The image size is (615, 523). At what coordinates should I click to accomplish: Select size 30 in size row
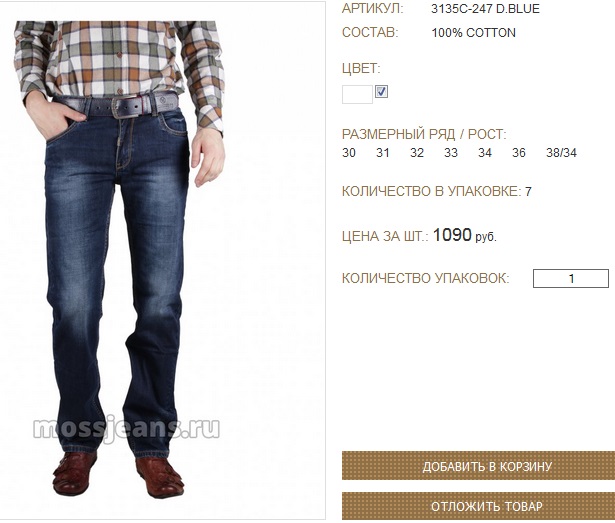click(349, 153)
